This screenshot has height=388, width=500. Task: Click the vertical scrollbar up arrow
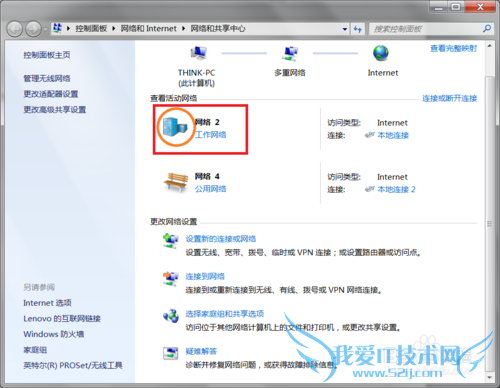(489, 45)
